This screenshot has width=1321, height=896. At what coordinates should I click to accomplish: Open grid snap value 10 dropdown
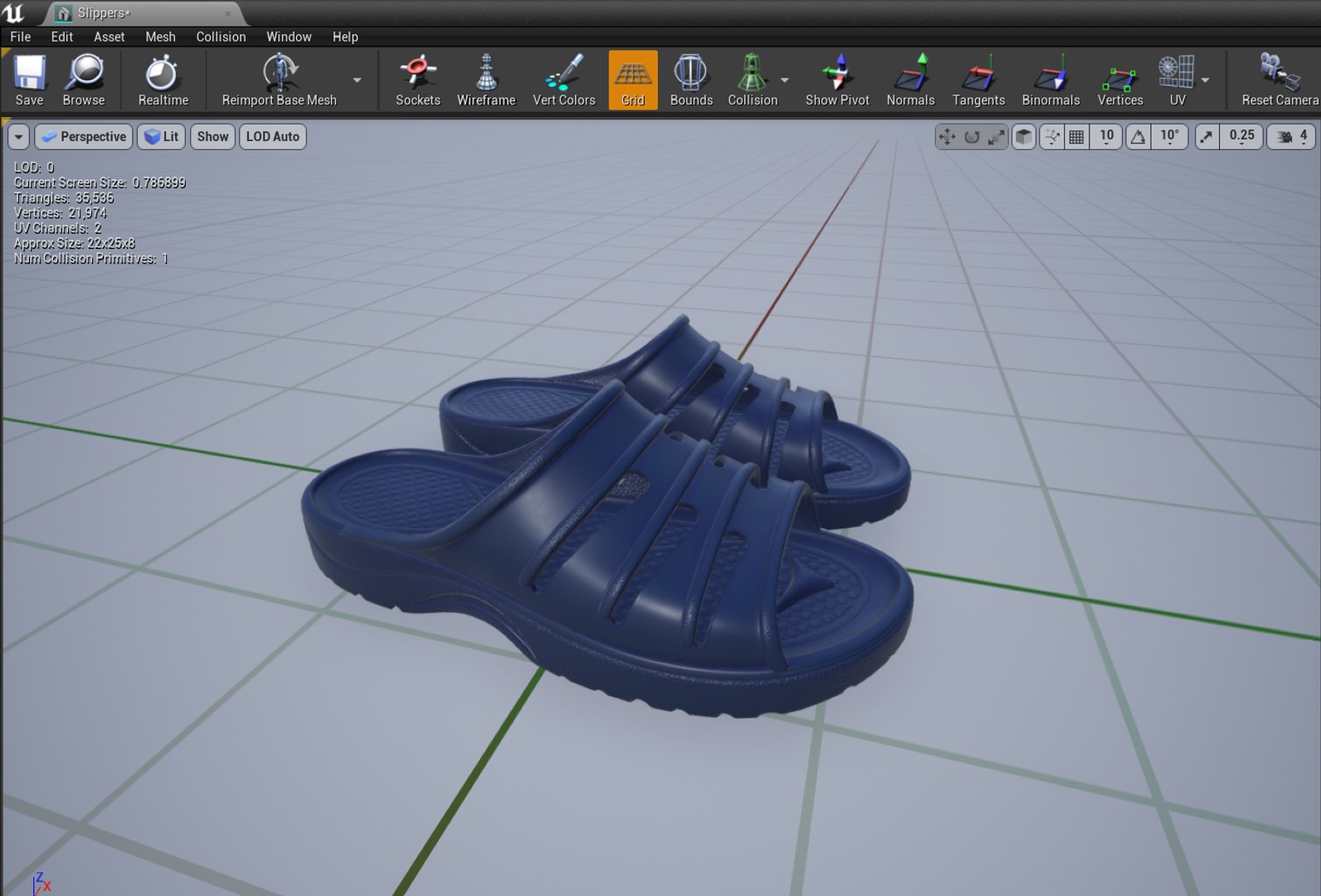(x=1107, y=137)
